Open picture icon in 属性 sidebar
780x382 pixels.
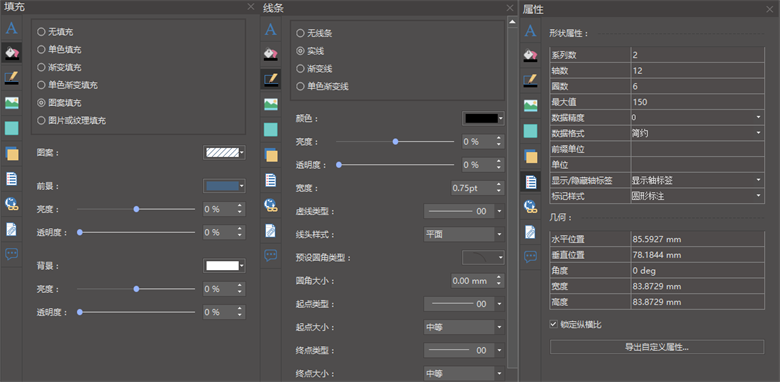tap(531, 106)
